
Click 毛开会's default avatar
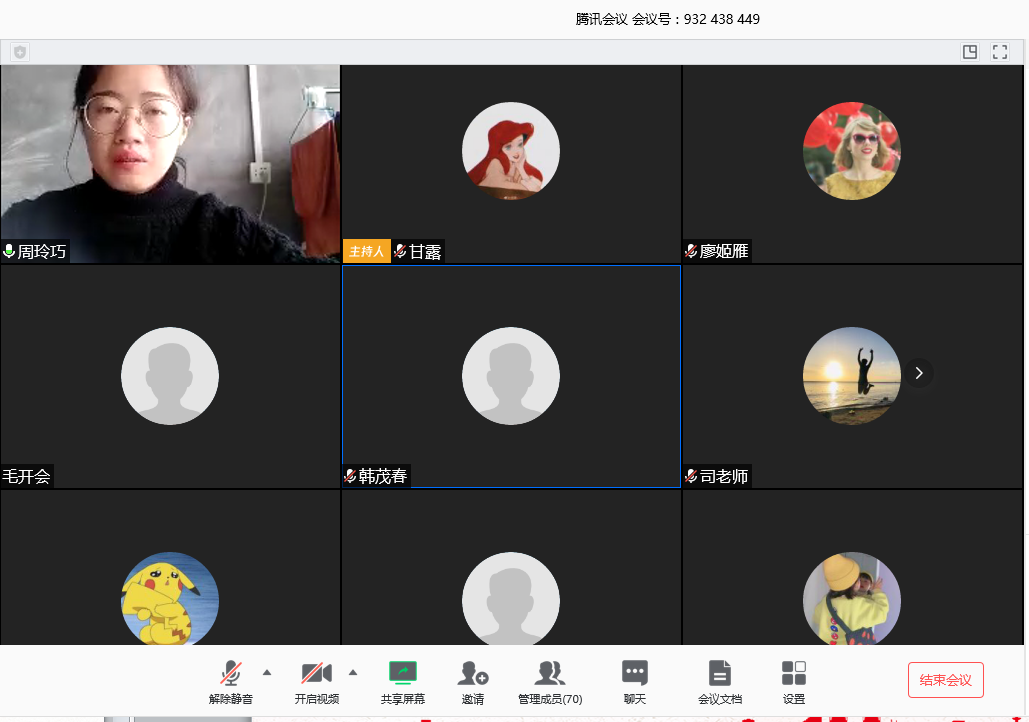(170, 376)
